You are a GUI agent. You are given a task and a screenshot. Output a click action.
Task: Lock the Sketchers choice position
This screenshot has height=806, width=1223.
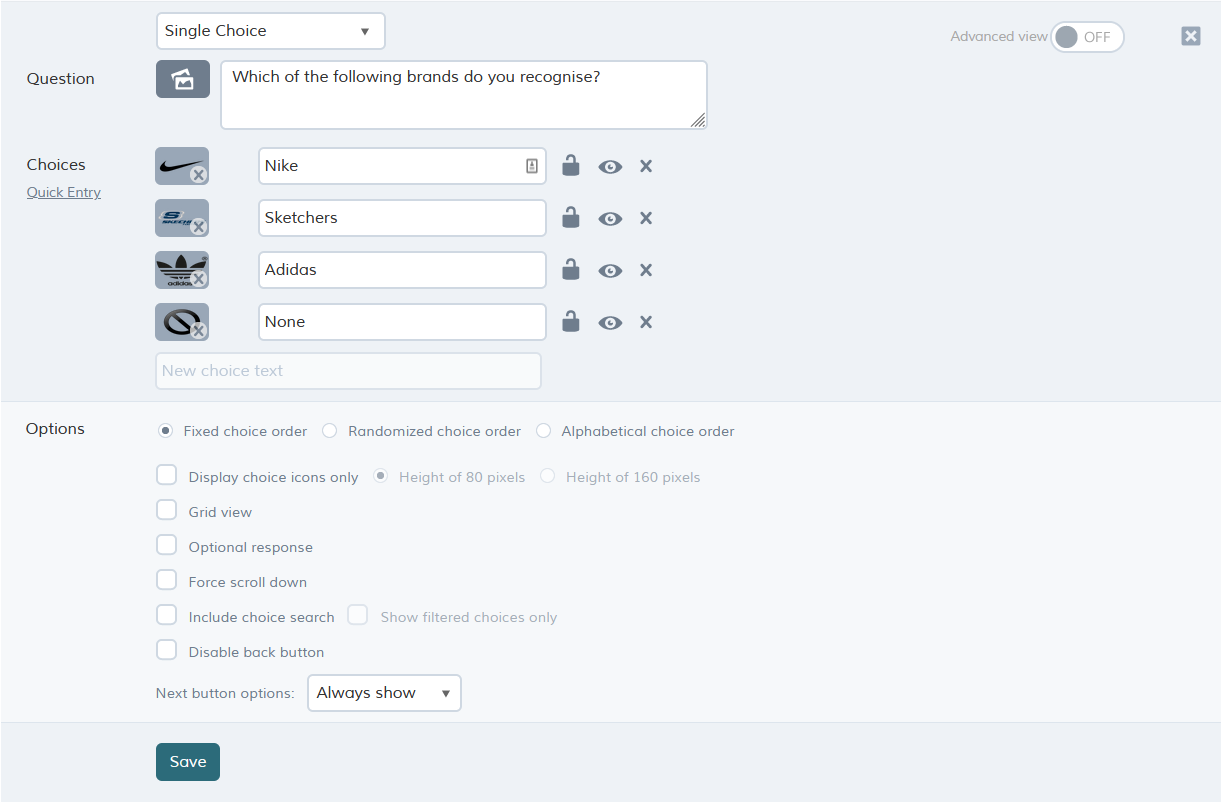[x=571, y=217]
